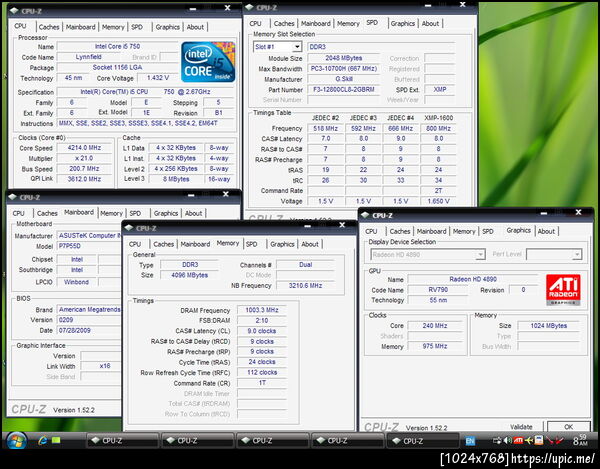Viewport: 600px width, 469px height.
Task: Switch to CPU tab in Mainboard window
Action: pyautogui.click(x=18, y=213)
